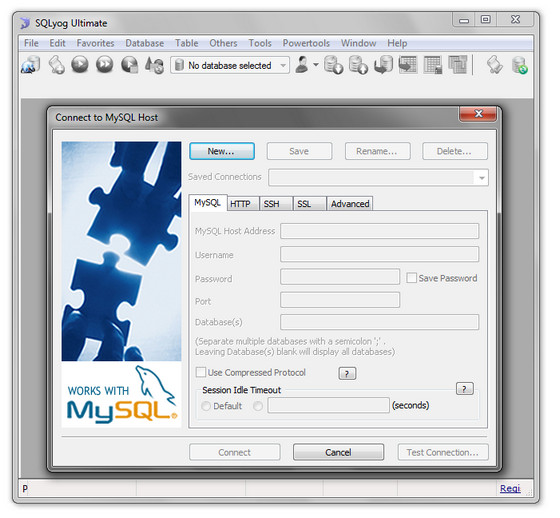Open the Session Idle Timeout help button
The image size is (560, 518).
465,389
